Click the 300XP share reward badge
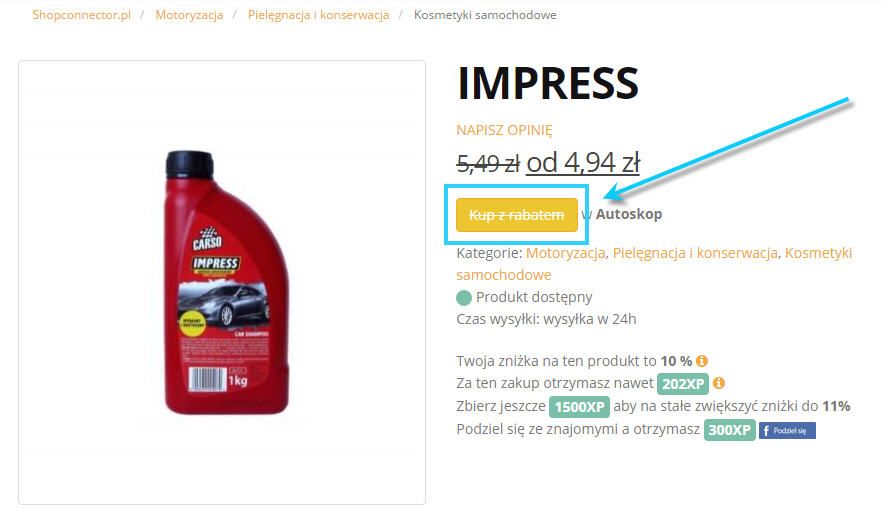The image size is (885, 511). coord(729,430)
